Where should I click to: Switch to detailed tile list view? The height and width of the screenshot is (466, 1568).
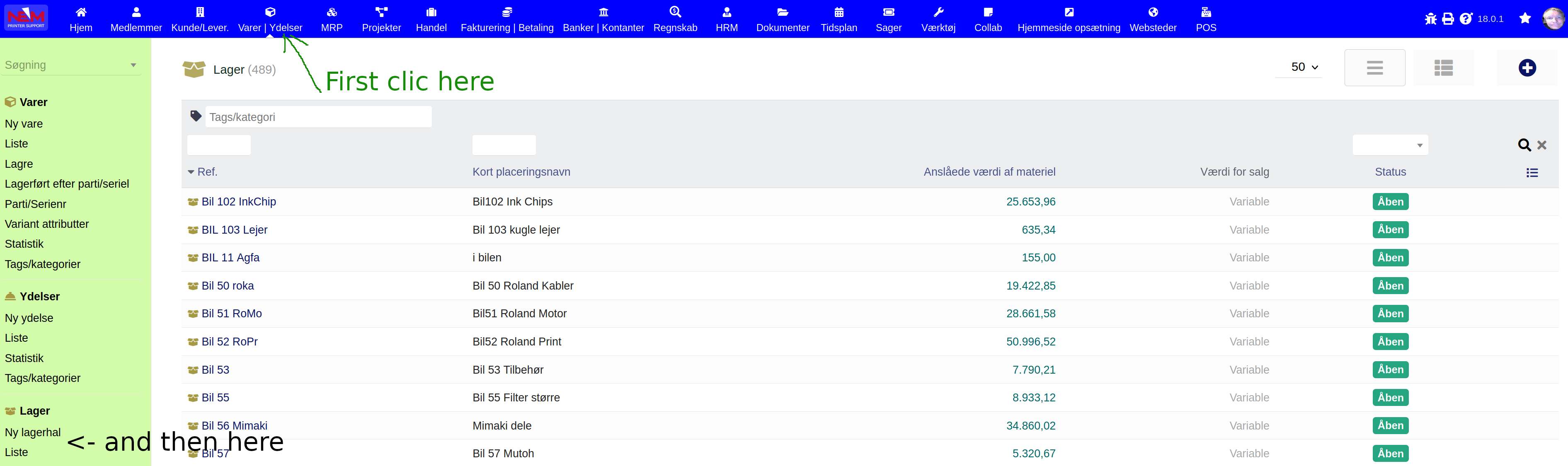(x=1443, y=68)
